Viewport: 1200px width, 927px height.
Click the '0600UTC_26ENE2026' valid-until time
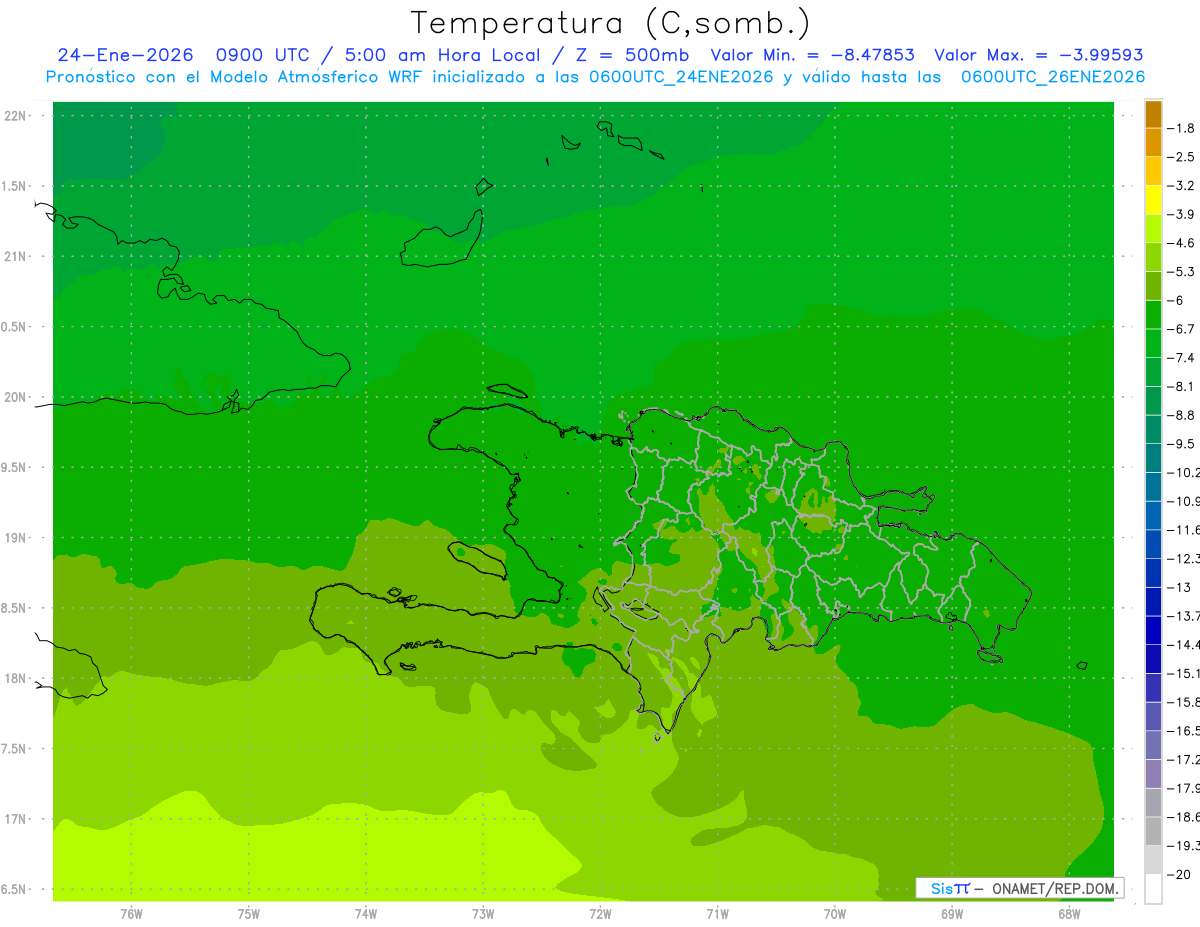coord(1053,77)
